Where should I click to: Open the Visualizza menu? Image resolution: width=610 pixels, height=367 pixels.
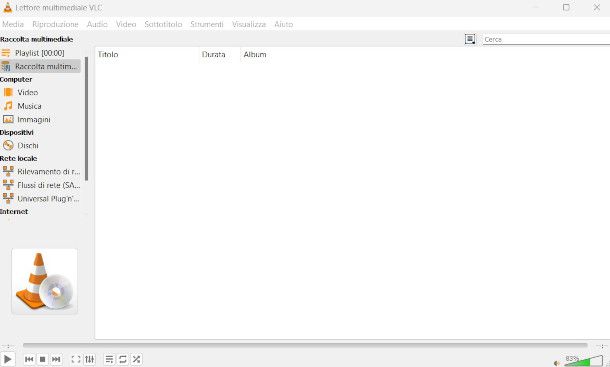coord(249,24)
